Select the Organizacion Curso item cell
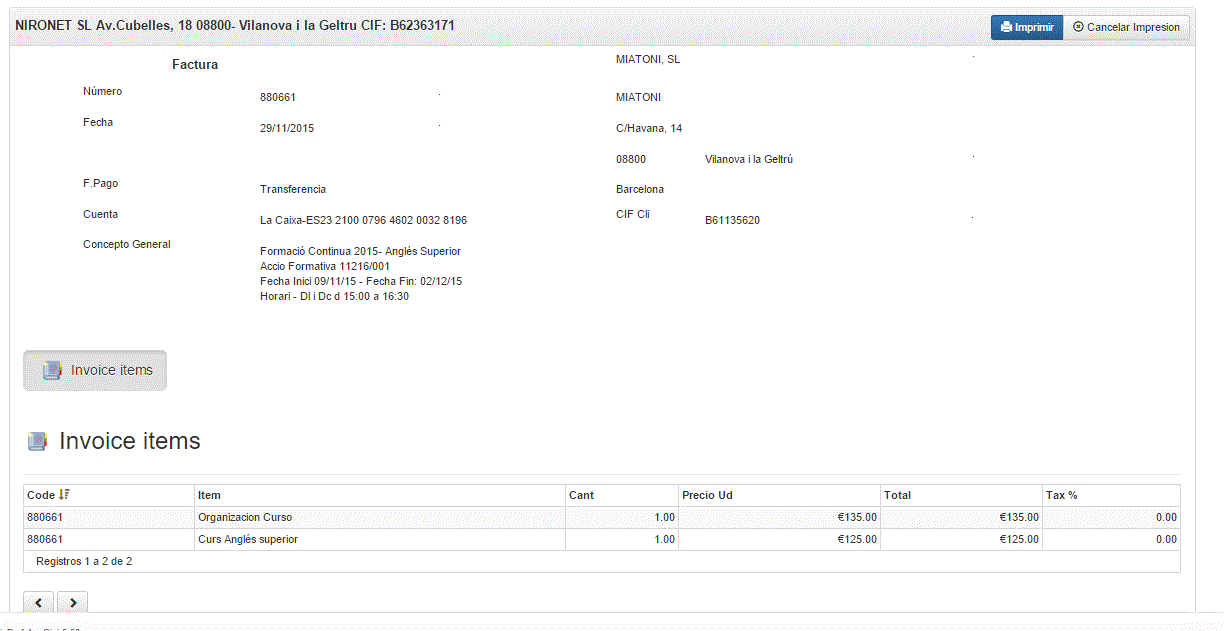 pyautogui.click(x=380, y=517)
